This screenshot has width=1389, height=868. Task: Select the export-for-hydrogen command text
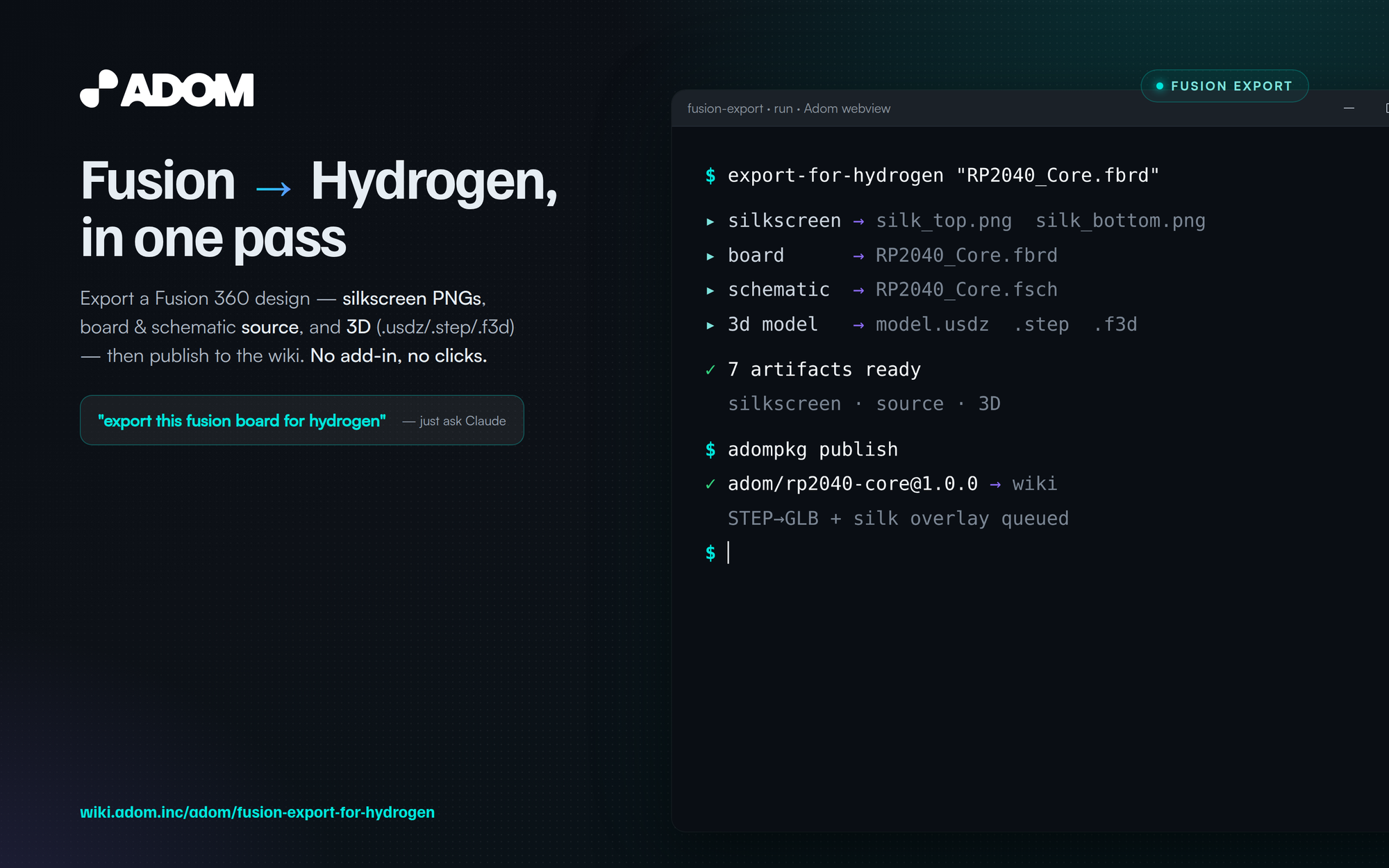[943, 175]
